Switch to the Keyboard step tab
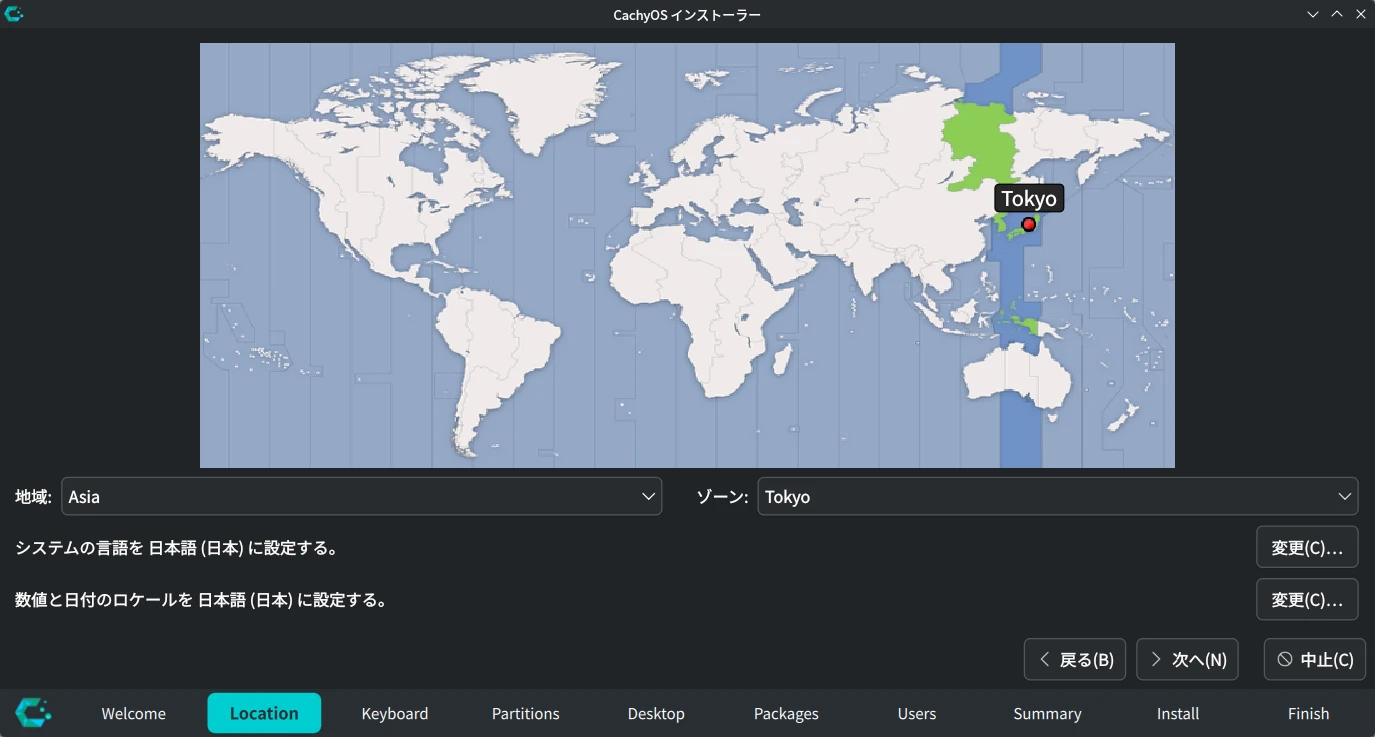Viewport: 1375px width, 737px height. pyautogui.click(x=395, y=714)
